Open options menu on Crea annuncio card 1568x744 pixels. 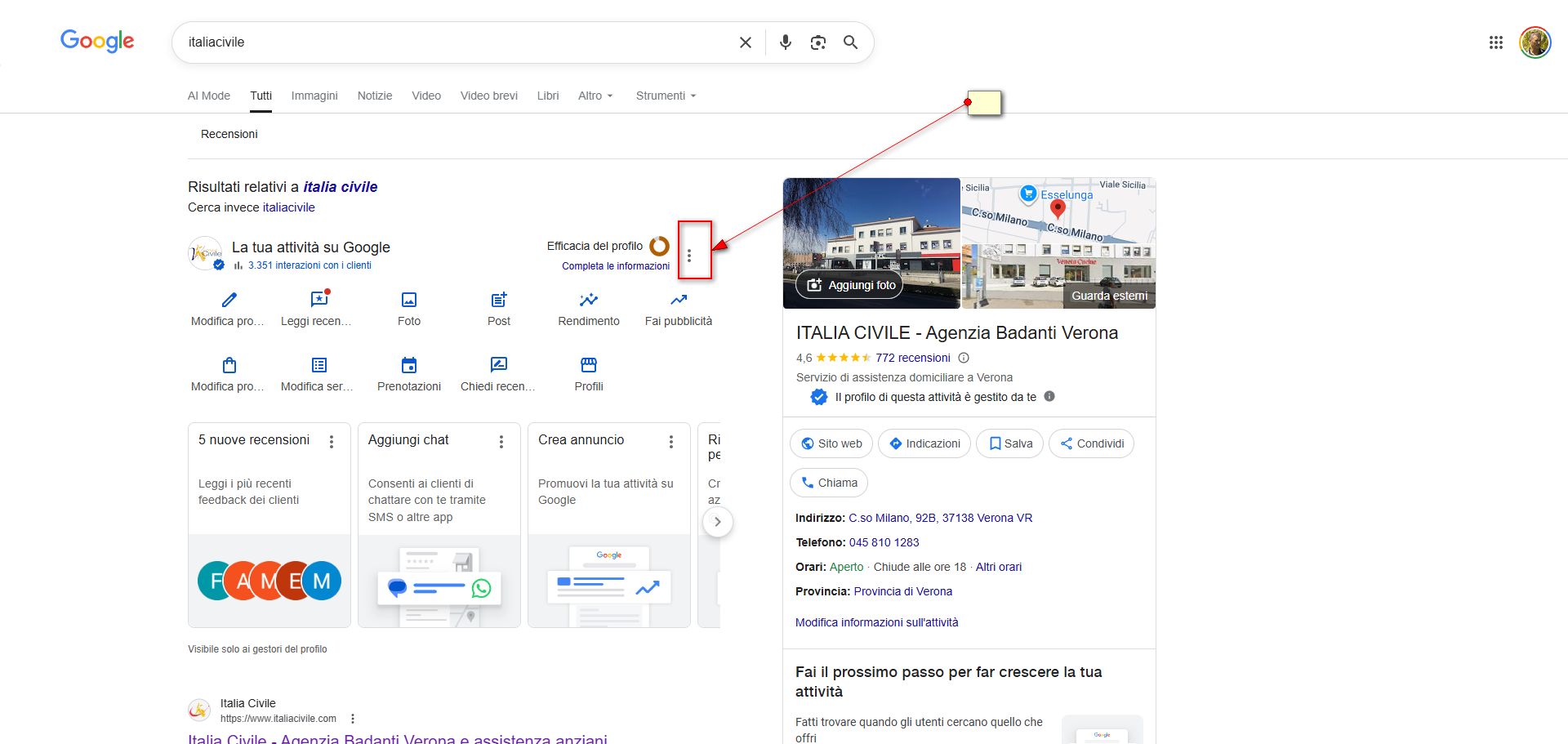pyautogui.click(x=671, y=442)
